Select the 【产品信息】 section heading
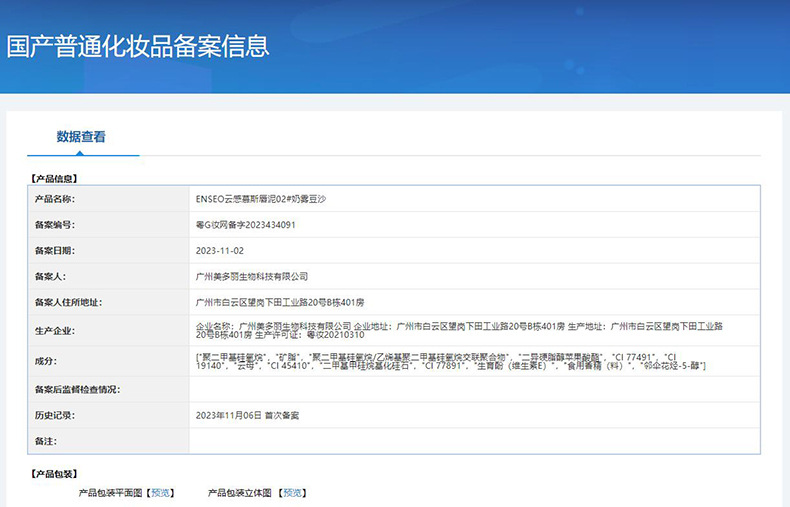Viewport: 790px width, 507px height. pyautogui.click(x=54, y=178)
